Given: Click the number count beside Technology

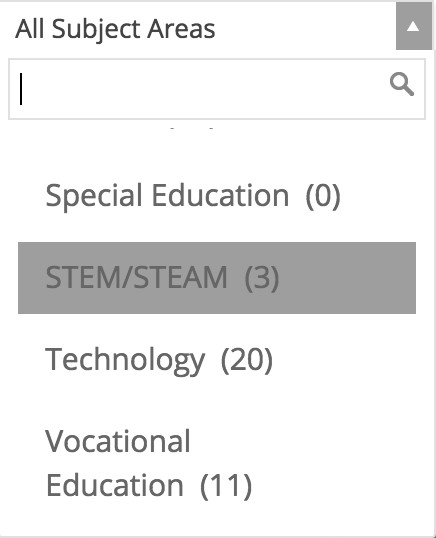Looking at the screenshot, I should pyautogui.click(x=247, y=360).
